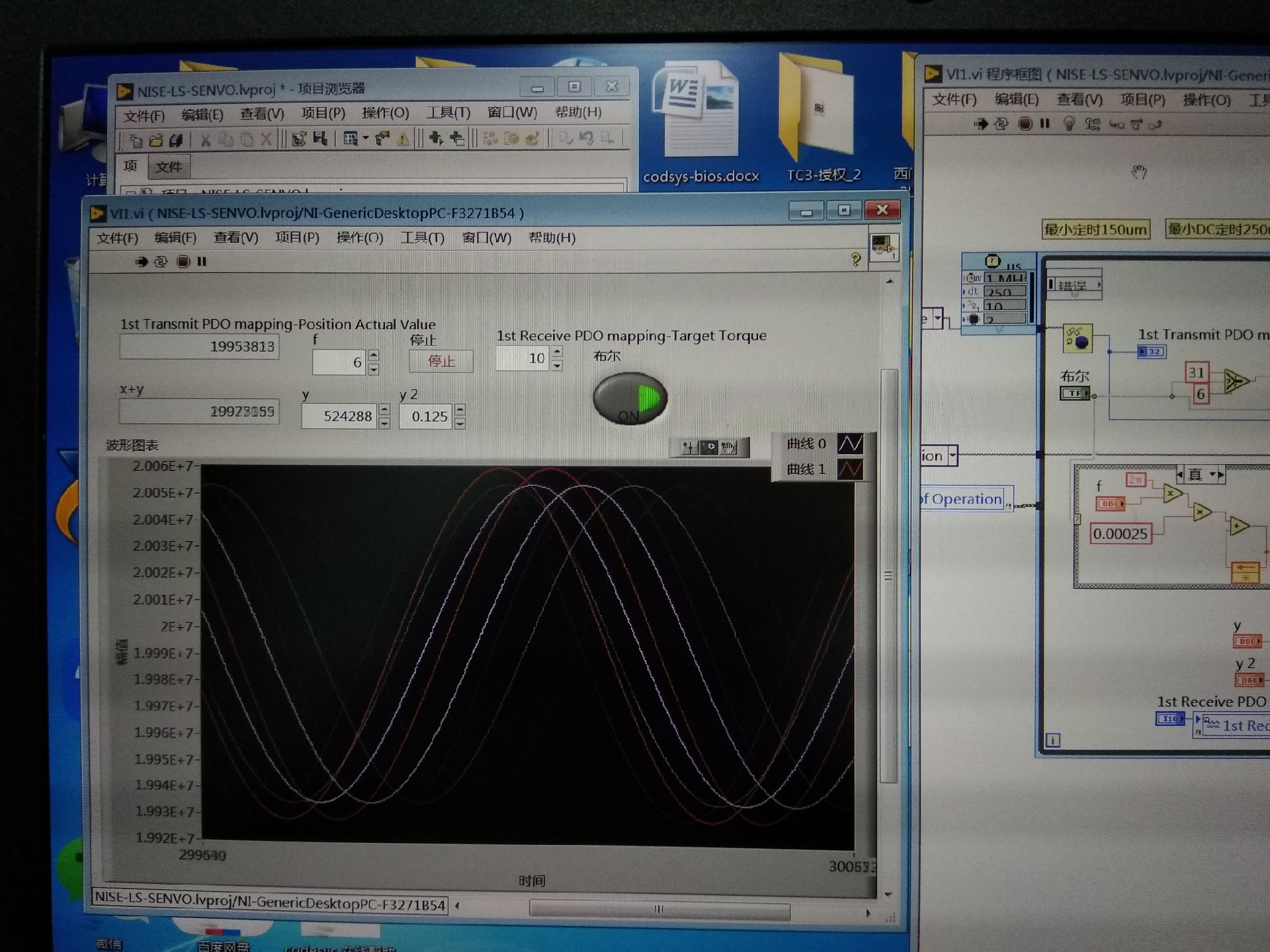Decrement the Target Torque value stepper
This screenshot has height=952, width=1270.
click(557, 365)
